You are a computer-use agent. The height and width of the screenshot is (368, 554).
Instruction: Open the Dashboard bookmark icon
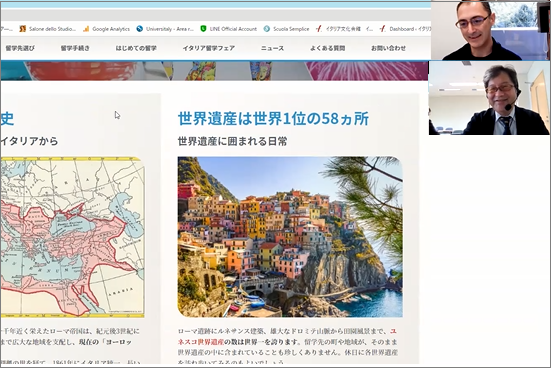[382, 29]
